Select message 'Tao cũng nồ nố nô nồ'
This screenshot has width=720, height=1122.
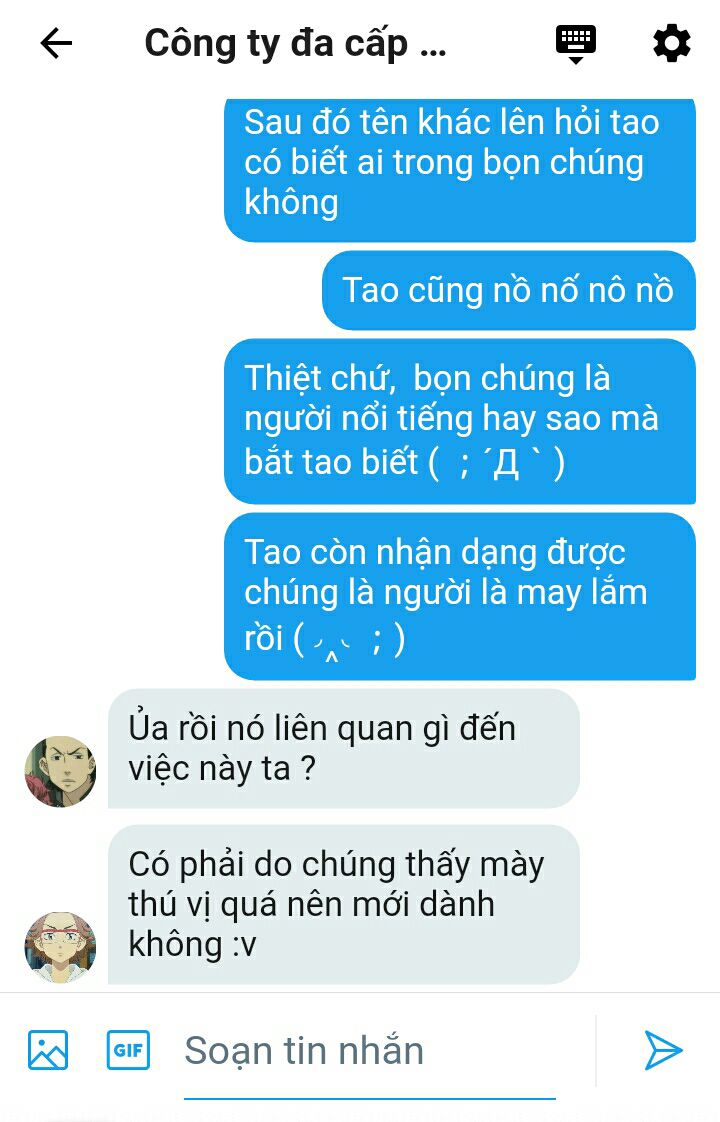click(508, 291)
